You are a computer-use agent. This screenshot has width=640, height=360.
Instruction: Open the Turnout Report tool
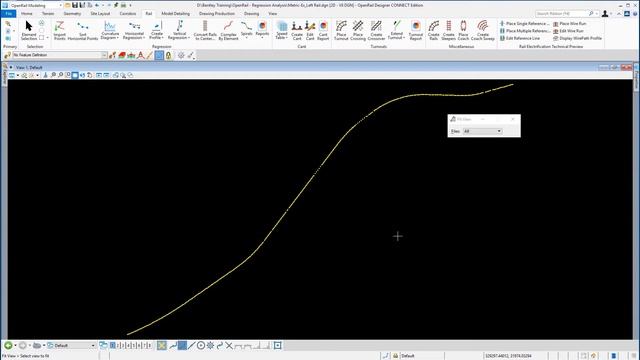click(416, 31)
